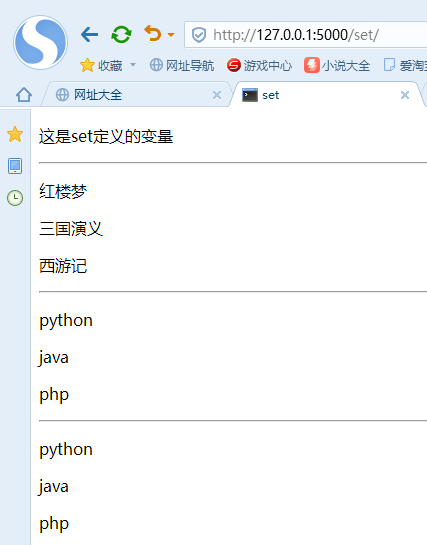The image size is (427, 545).
Task: Click the orange undo restore icon
Action: pyautogui.click(x=153, y=34)
